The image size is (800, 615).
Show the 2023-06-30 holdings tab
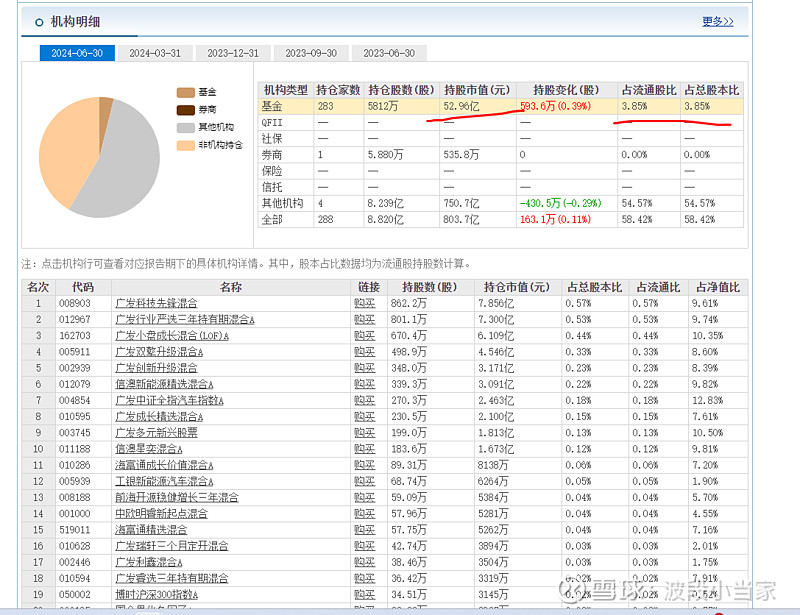[x=389, y=53]
